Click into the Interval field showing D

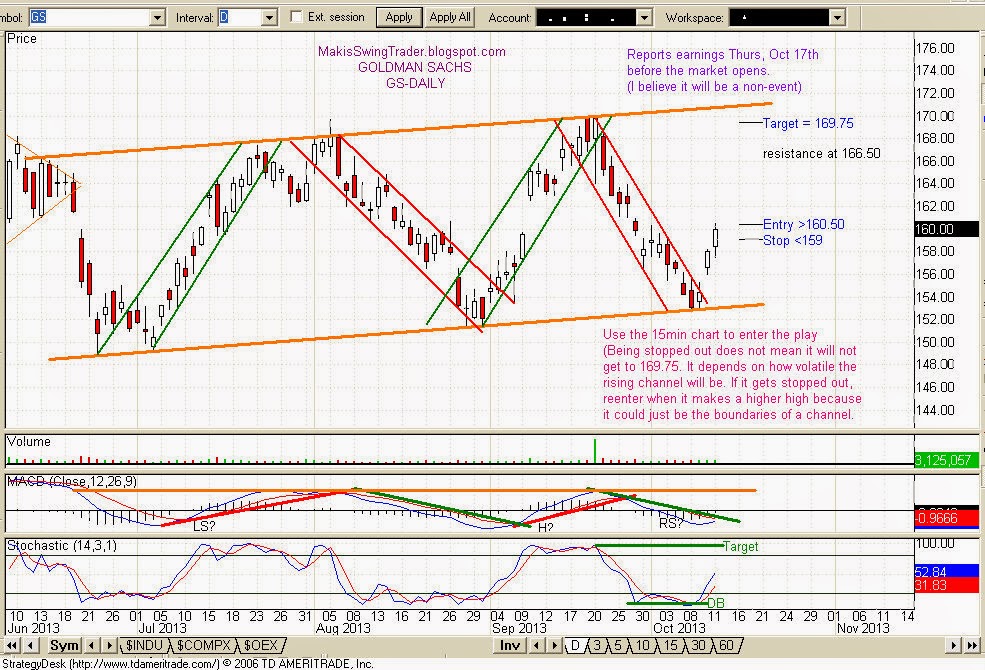tap(240, 18)
